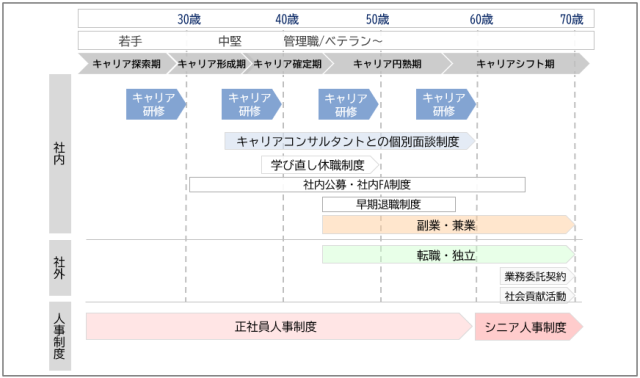This screenshot has width=640, height=378.
Task: Select the キャリア研修 arrow before 60歳
Action: pos(446,104)
